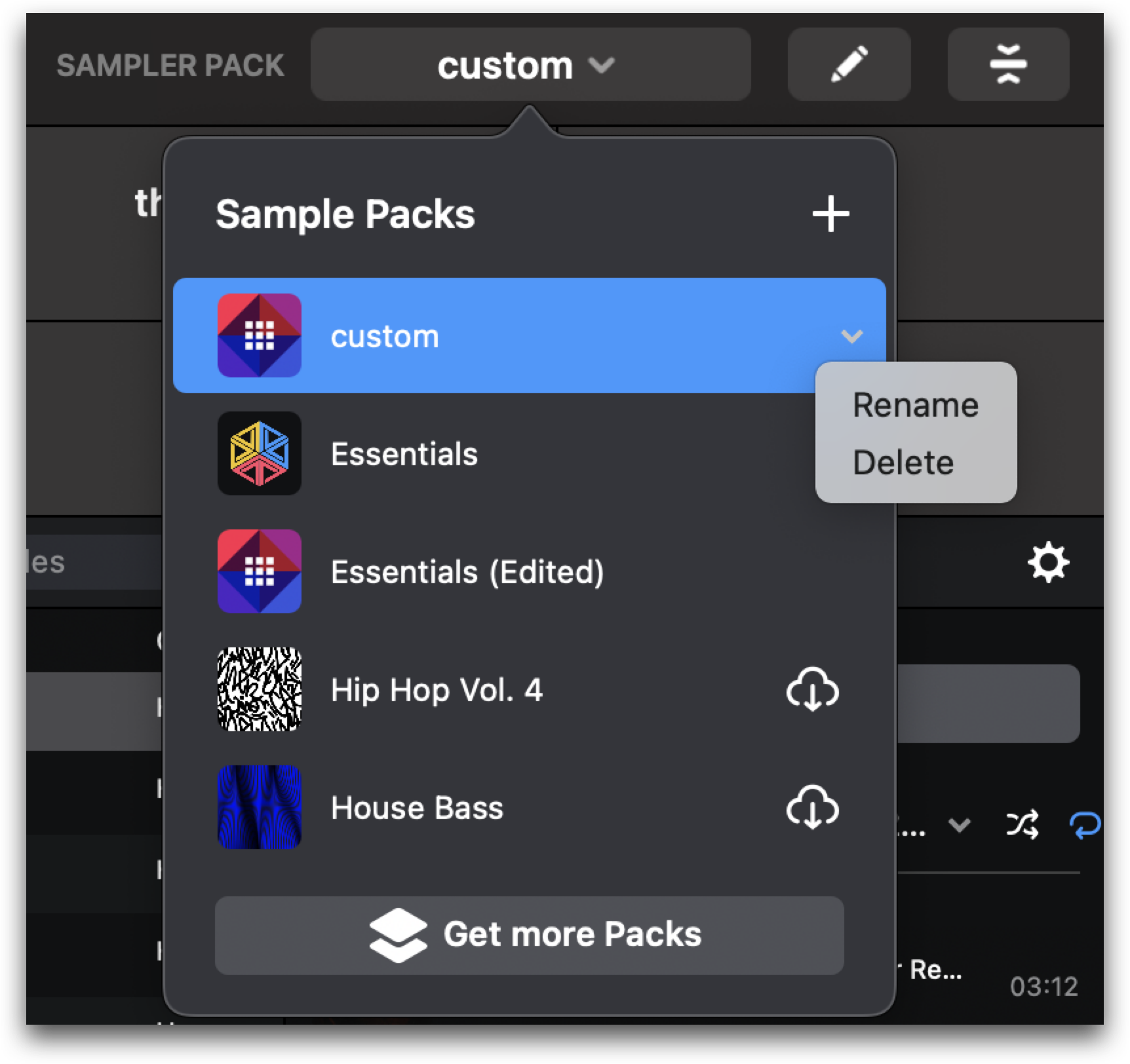
Task: Select the Essentials (Edited) row text
Action: click(467, 572)
